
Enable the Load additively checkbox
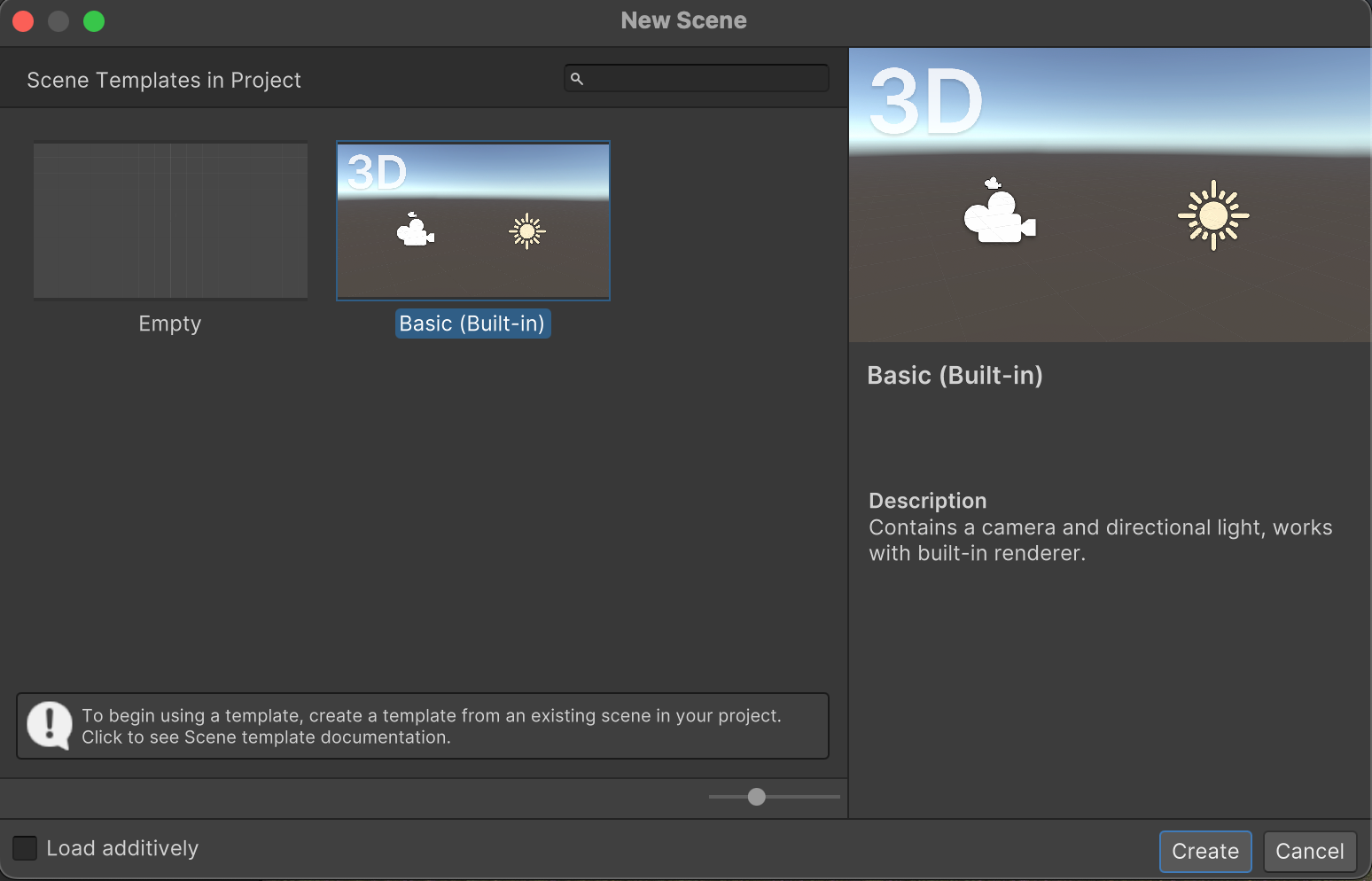pyautogui.click(x=25, y=848)
